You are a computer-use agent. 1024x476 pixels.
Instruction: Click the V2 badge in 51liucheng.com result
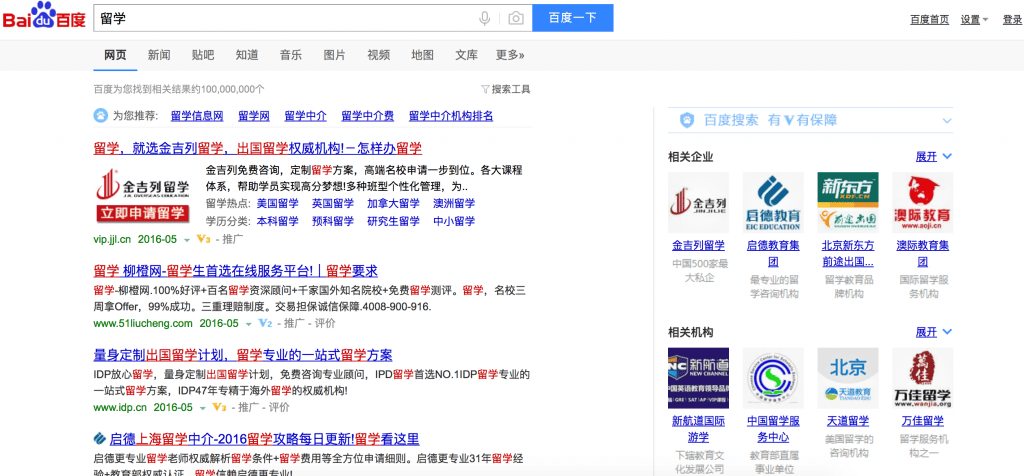pyautogui.click(x=264, y=323)
